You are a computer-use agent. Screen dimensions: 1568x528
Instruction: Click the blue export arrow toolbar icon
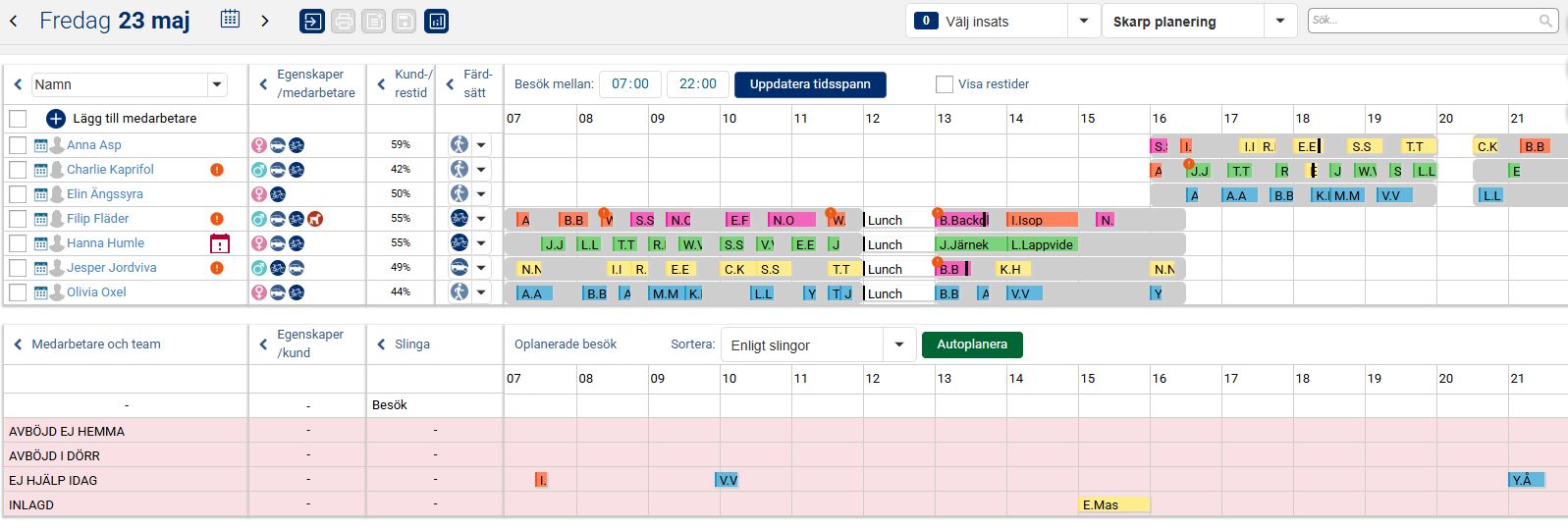312,21
